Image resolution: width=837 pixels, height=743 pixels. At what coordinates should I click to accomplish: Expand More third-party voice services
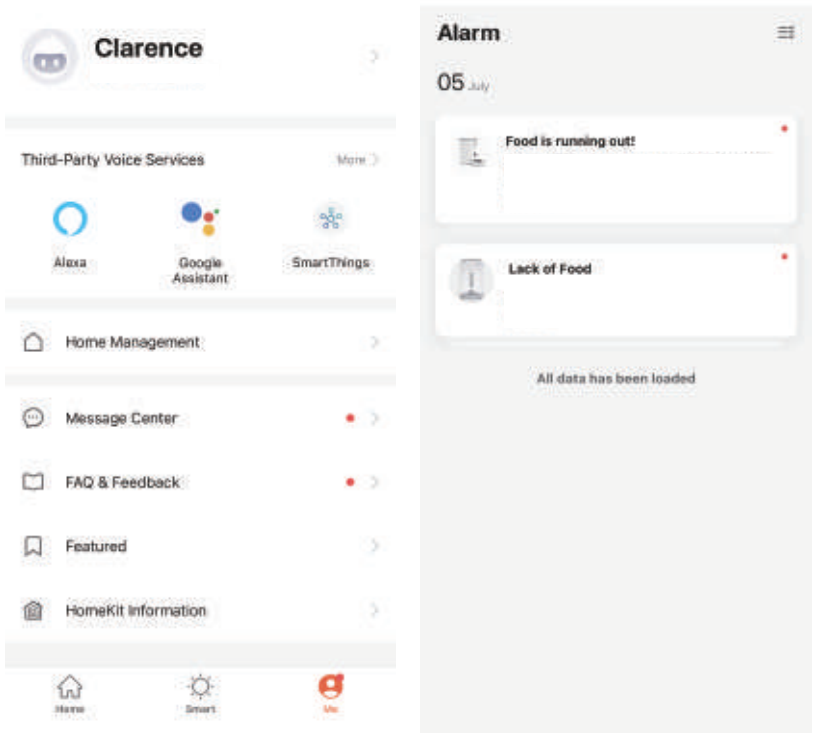coord(357,160)
